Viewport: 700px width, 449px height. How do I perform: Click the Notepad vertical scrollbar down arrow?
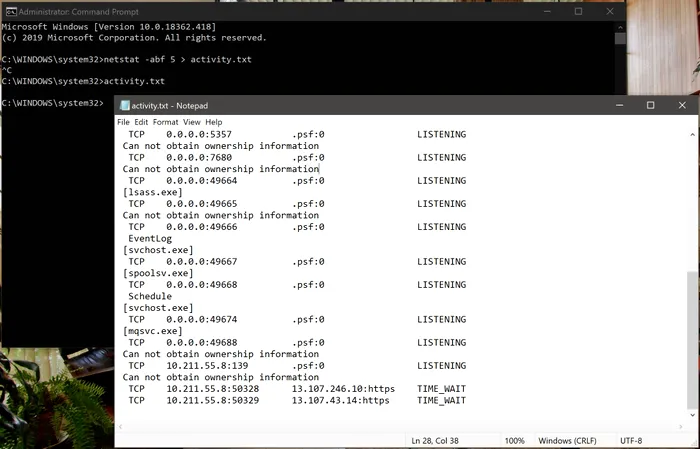coord(692,415)
